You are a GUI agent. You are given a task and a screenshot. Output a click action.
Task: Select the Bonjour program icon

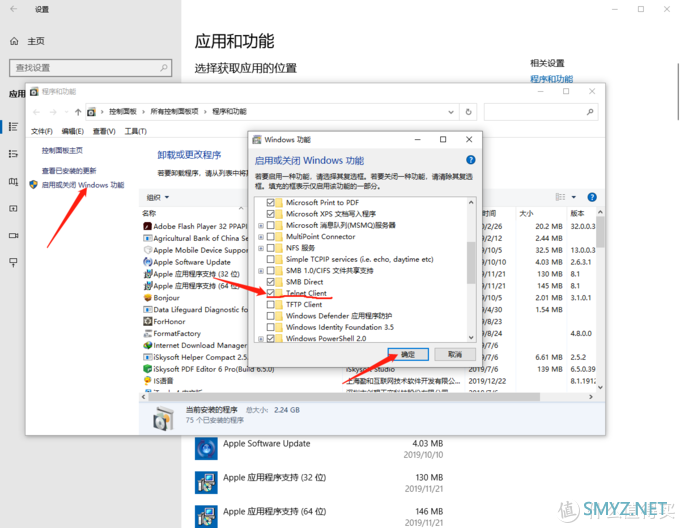pos(147,298)
